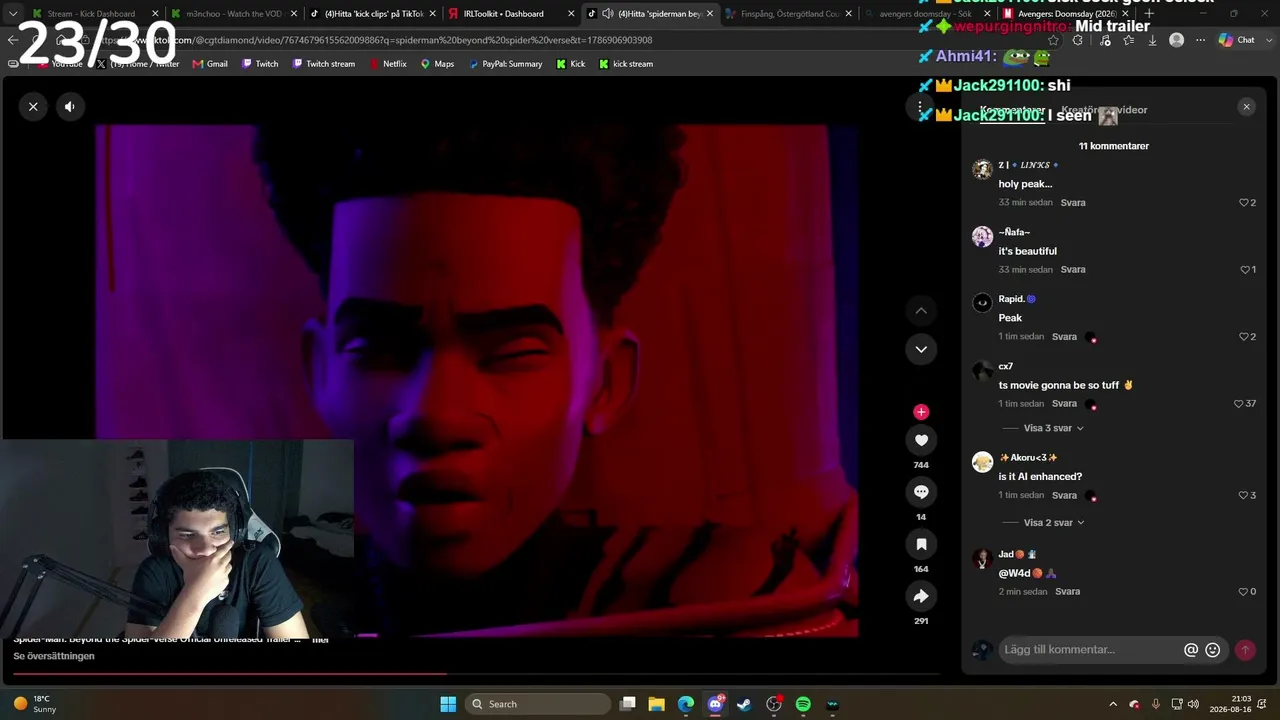
Task: Mute the TikTok video sound
Action: click(70, 106)
